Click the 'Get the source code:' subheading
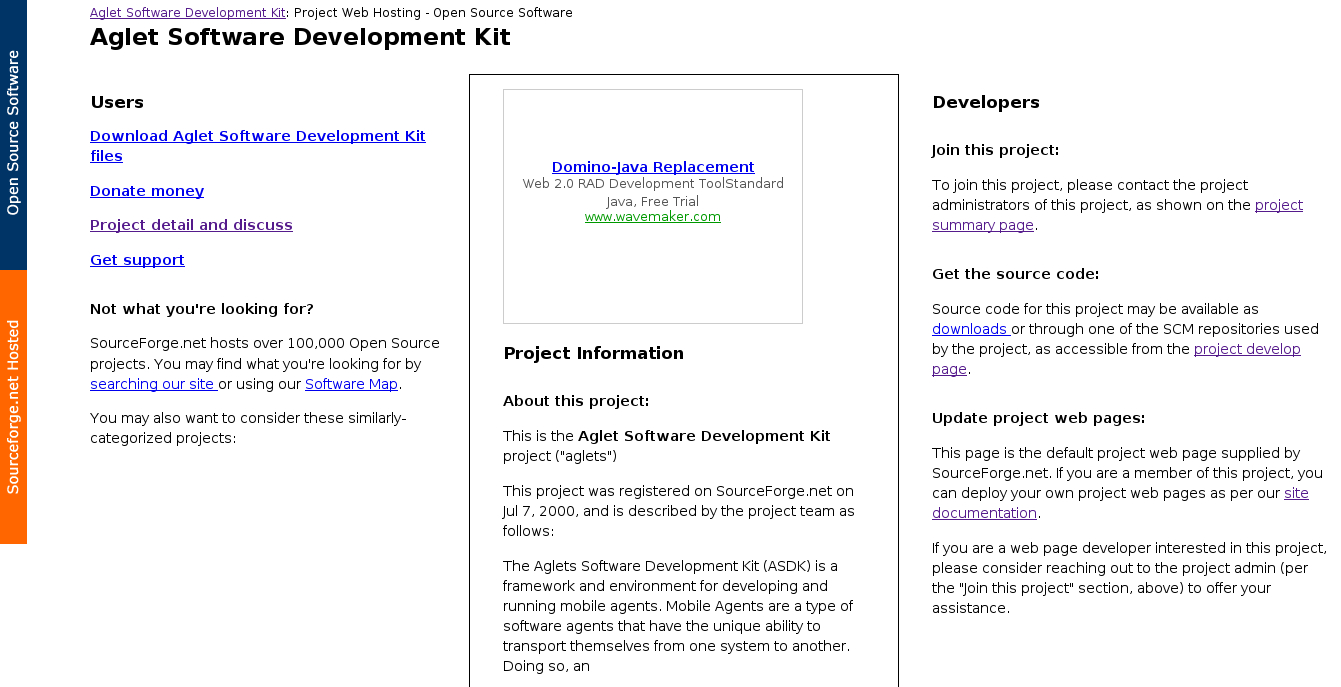 click(1015, 274)
